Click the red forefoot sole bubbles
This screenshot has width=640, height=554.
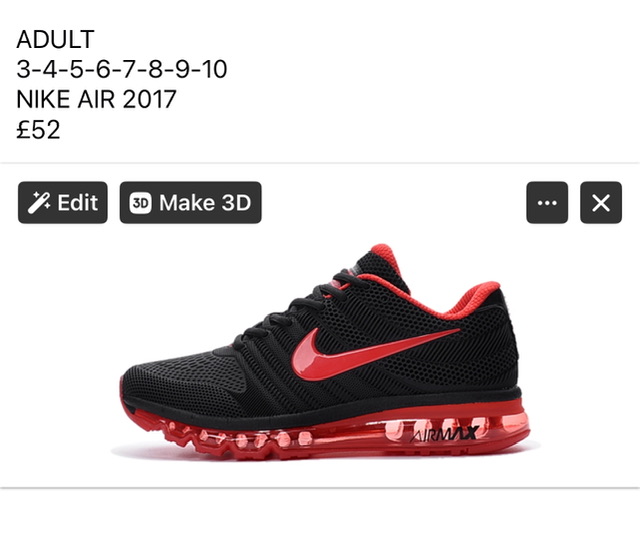(x=245, y=440)
